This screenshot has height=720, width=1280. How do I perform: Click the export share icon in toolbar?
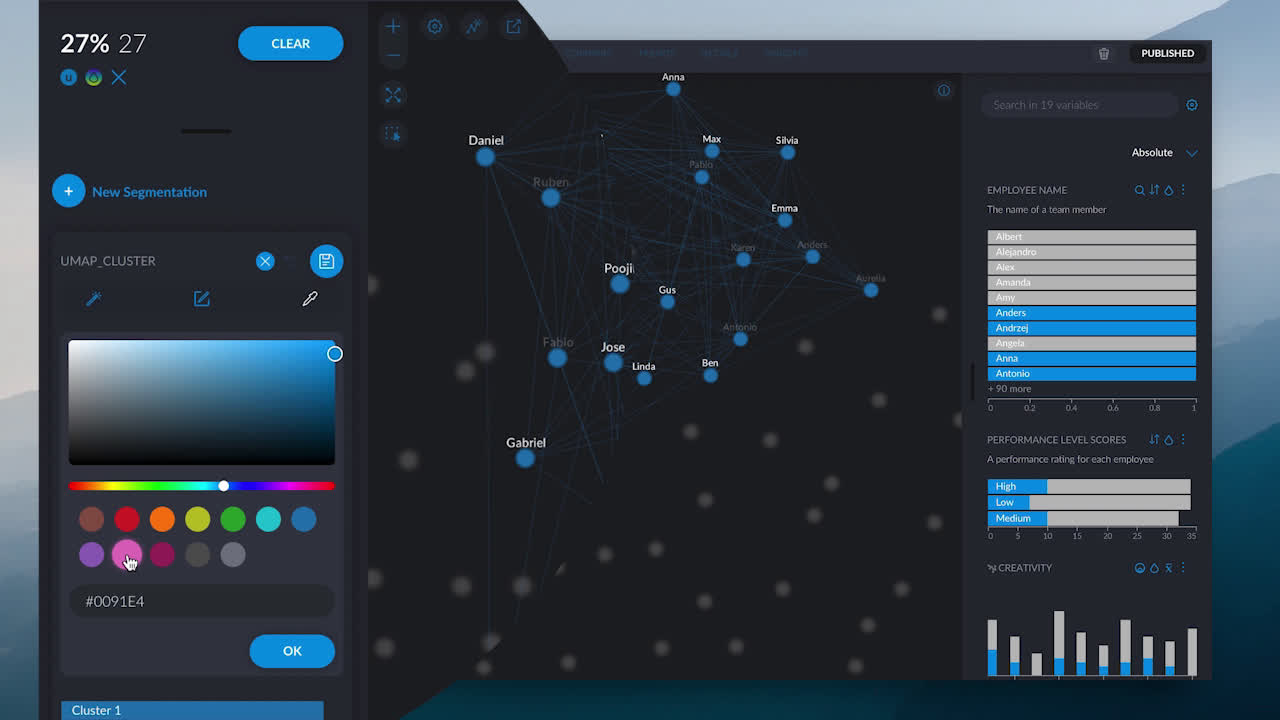coord(513,27)
